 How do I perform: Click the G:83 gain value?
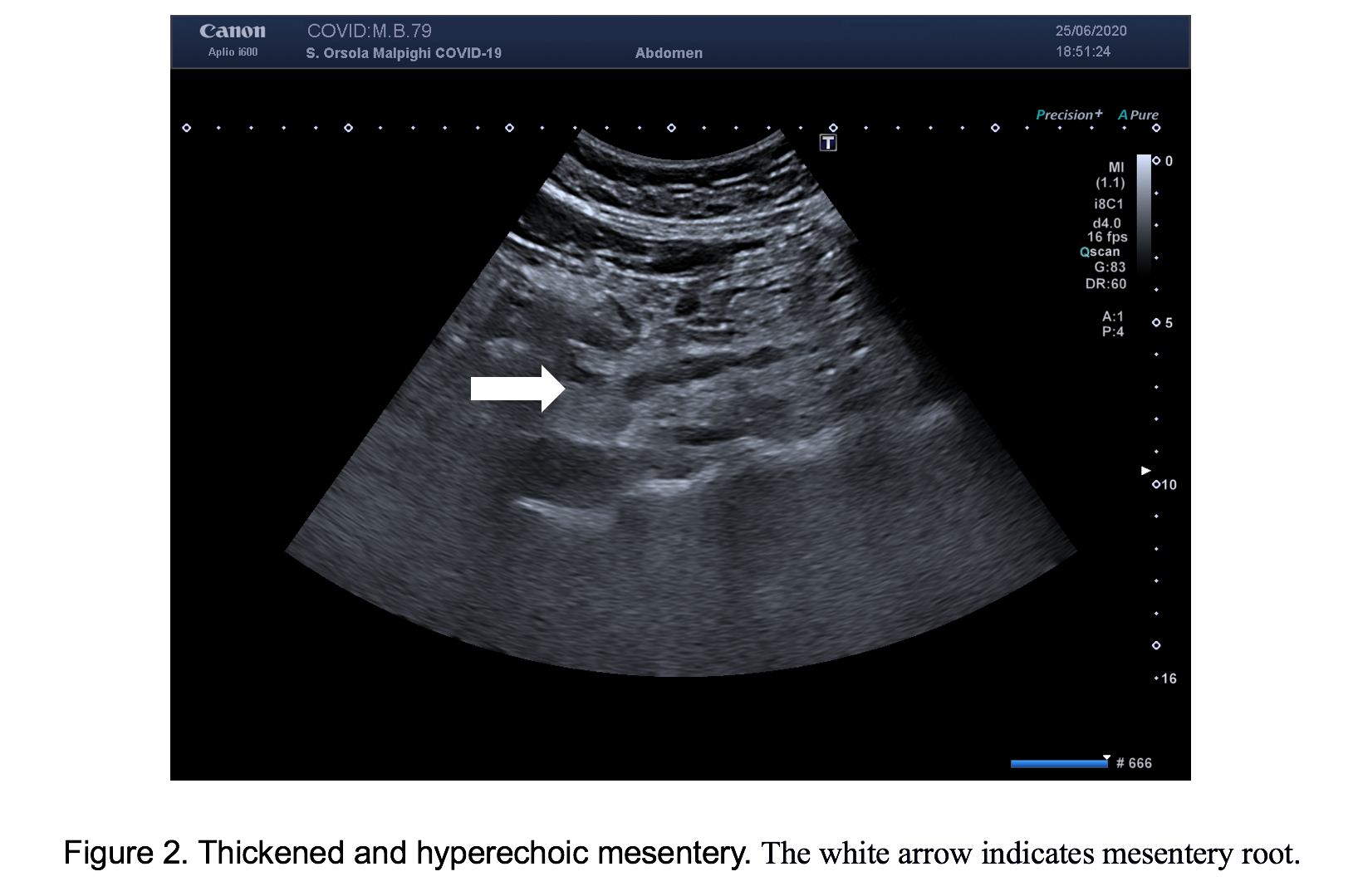[x=1110, y=267]
